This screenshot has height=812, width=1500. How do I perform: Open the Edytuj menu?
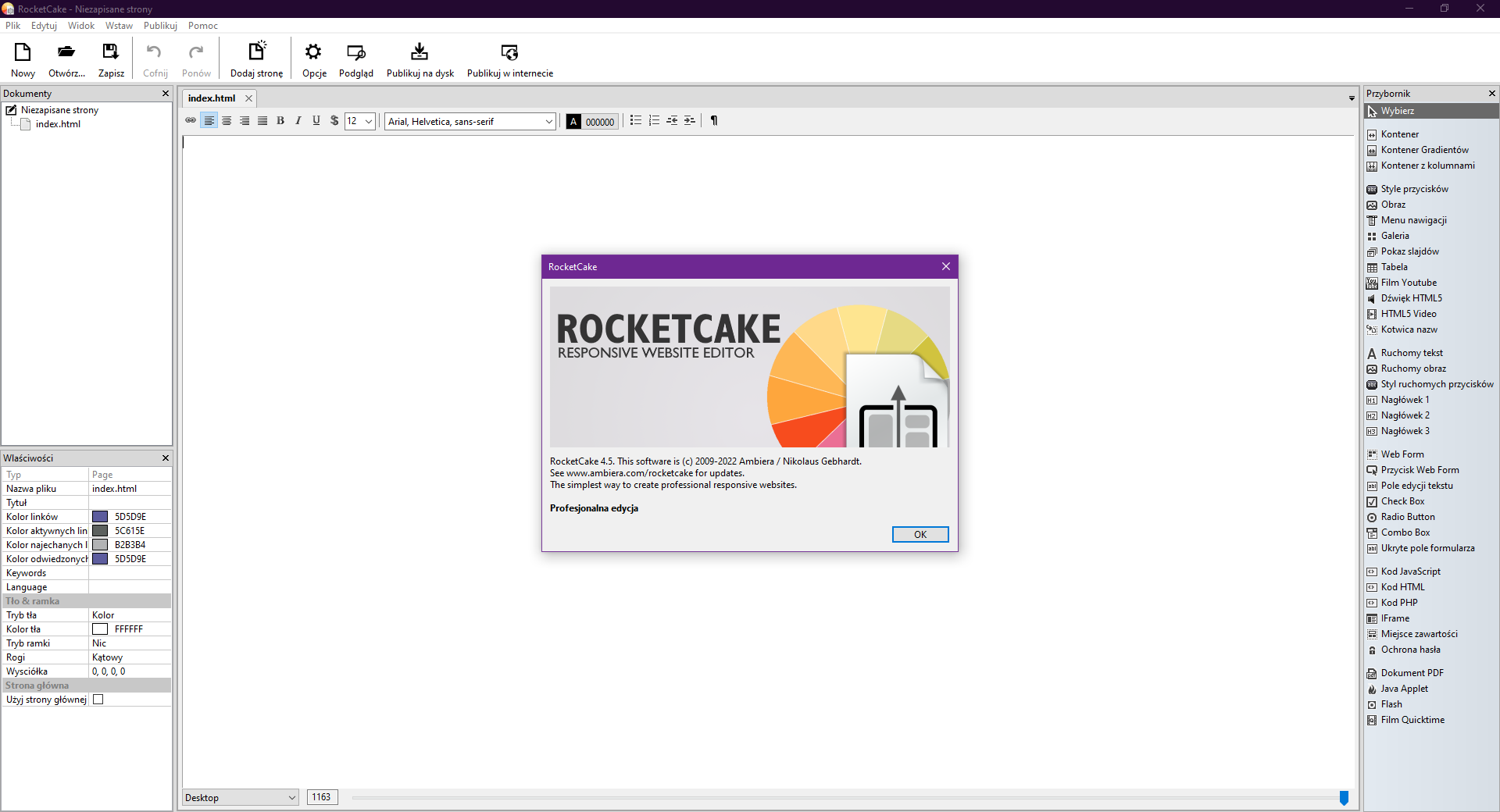(x=44, y=26)
